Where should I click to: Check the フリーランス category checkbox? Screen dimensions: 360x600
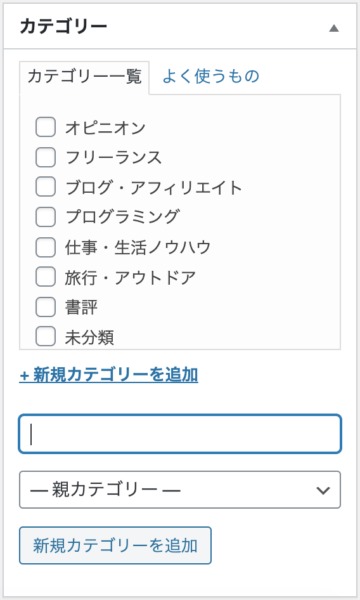tap(46, 157)
